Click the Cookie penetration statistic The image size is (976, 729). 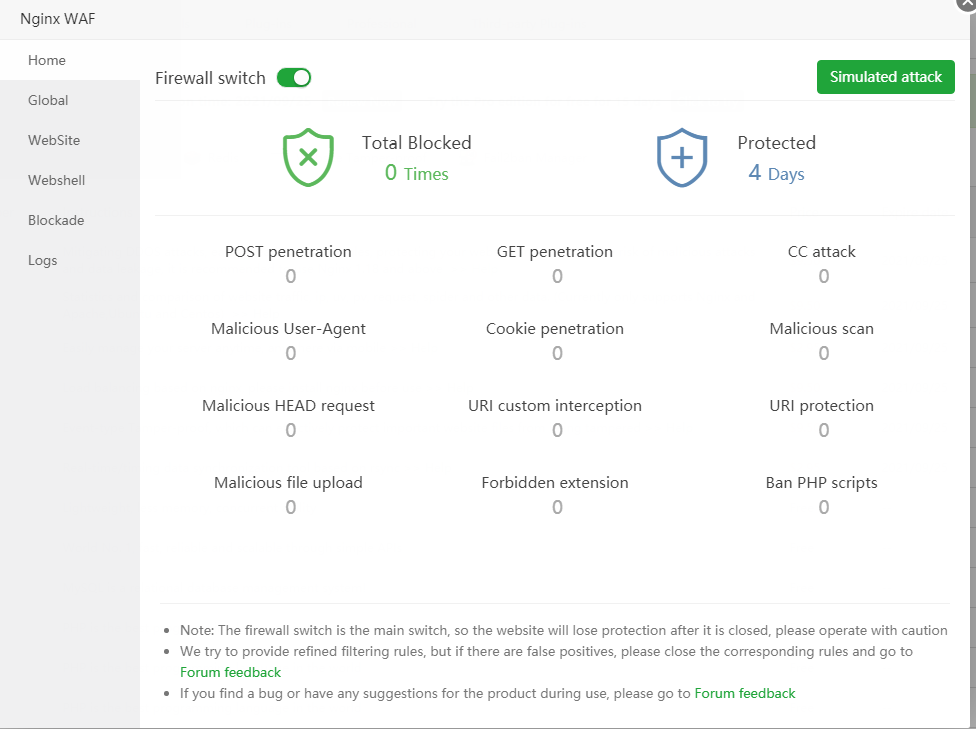coord(557,353)
